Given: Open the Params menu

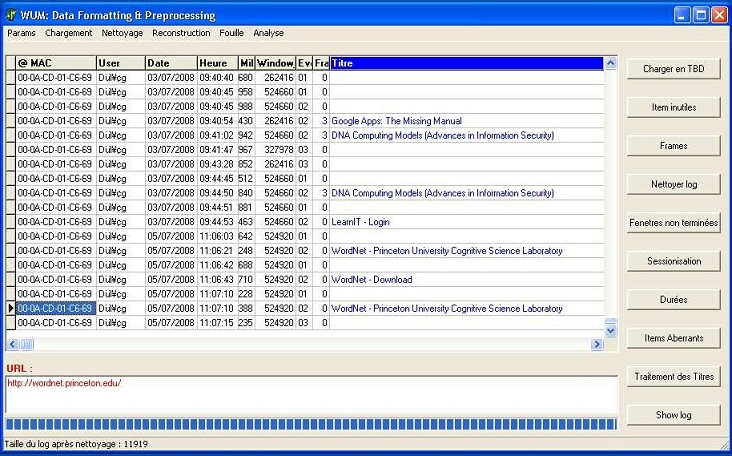Looking at the screenshot, I should (21, 33).
